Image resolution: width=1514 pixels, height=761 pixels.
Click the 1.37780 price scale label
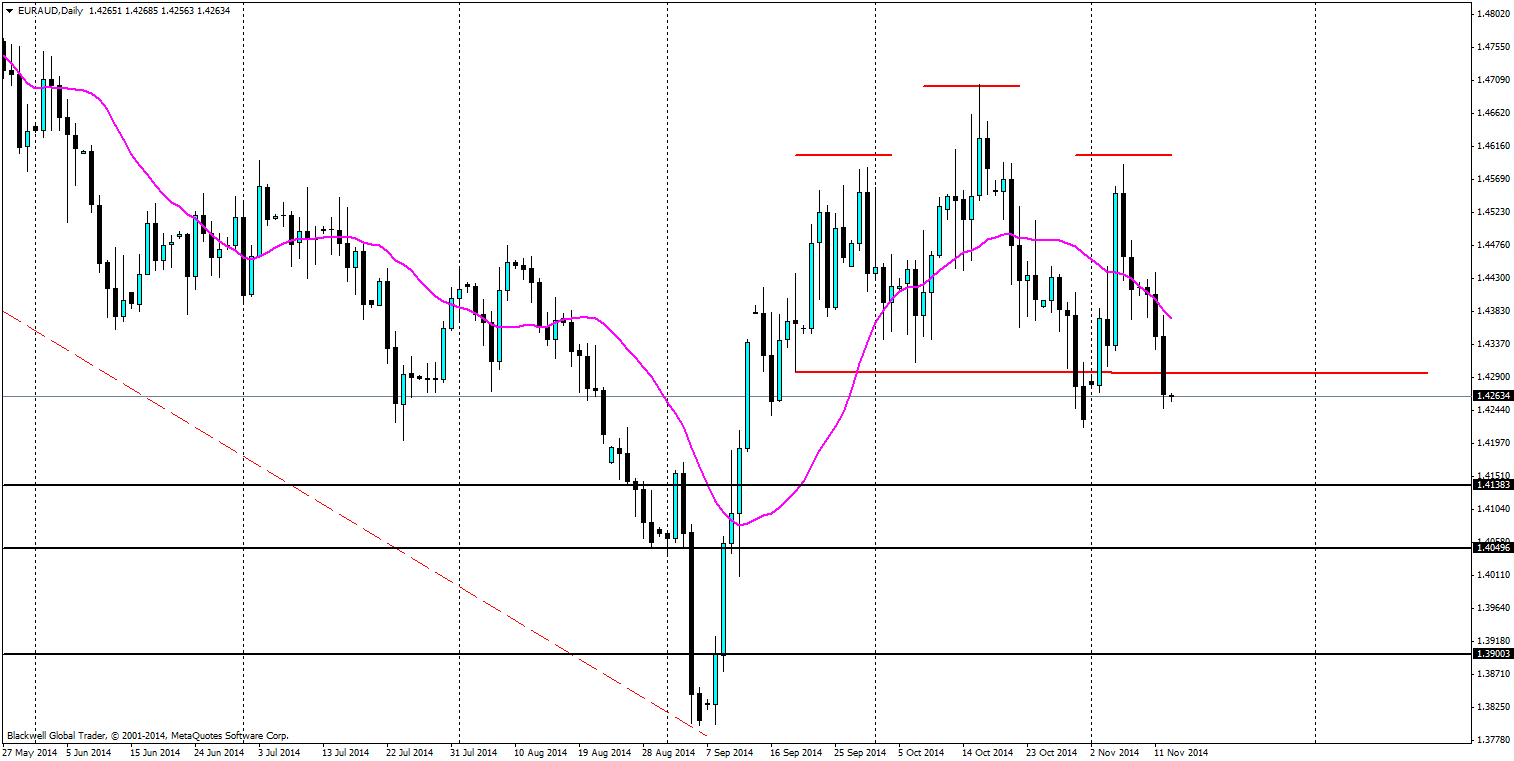[x=1492, y=740]
